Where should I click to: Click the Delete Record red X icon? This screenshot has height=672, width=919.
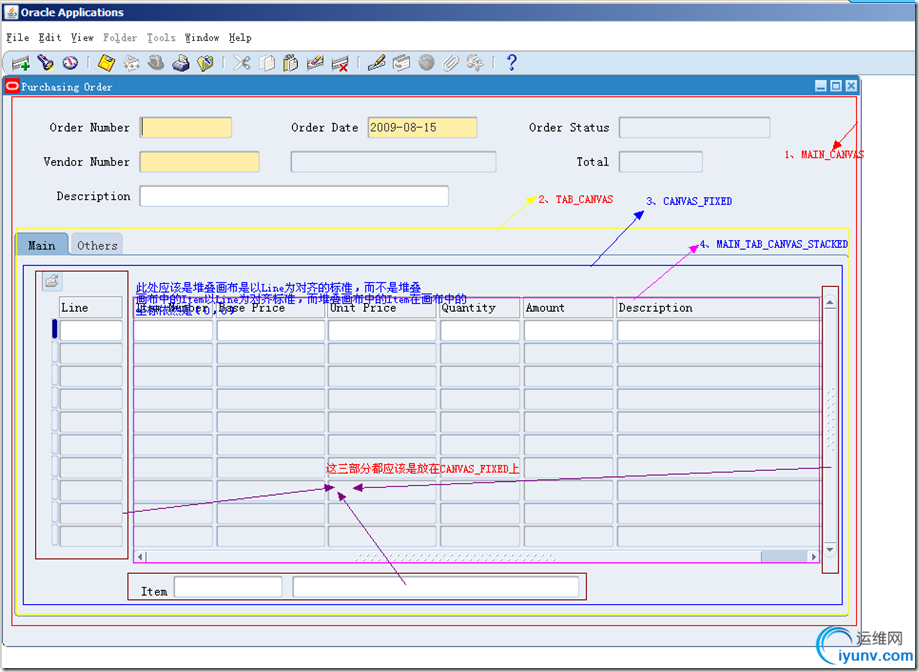coord(340,63)
